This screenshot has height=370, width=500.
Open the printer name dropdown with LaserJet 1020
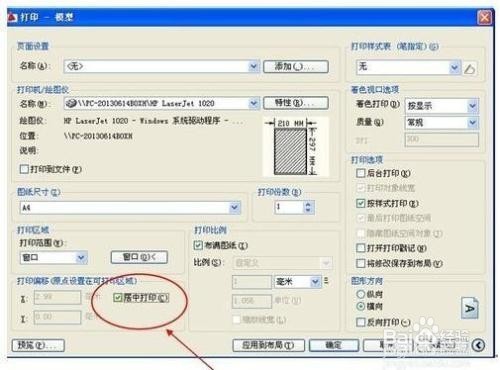click(x=162, y=103)
